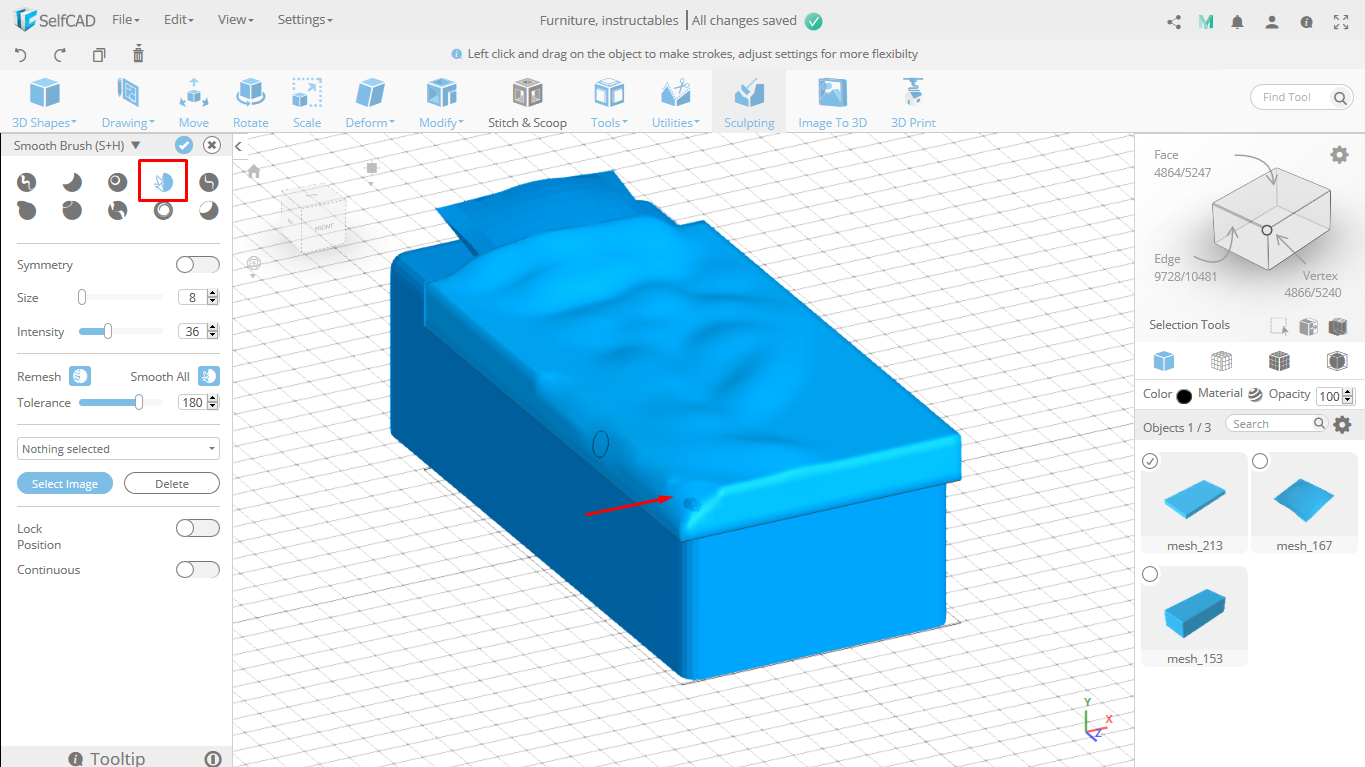This screenshot has height=767, width=1365.
Task: Toggle fullscreen mode icon
Action: coord(1341,21)
